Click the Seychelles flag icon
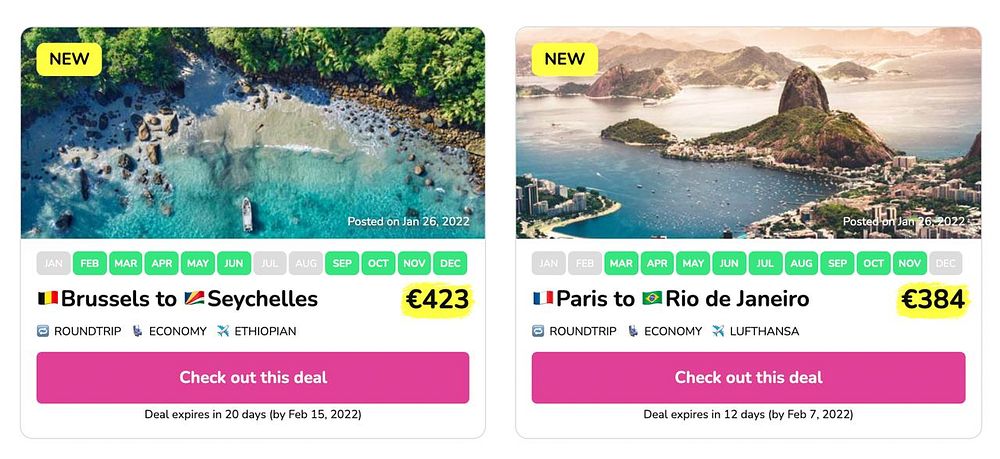The width and height of the screenshot is (1000, 459). [x=194, y=299]
